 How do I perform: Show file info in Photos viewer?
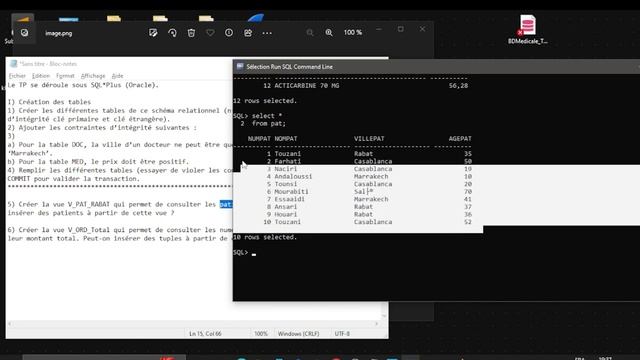229,33
